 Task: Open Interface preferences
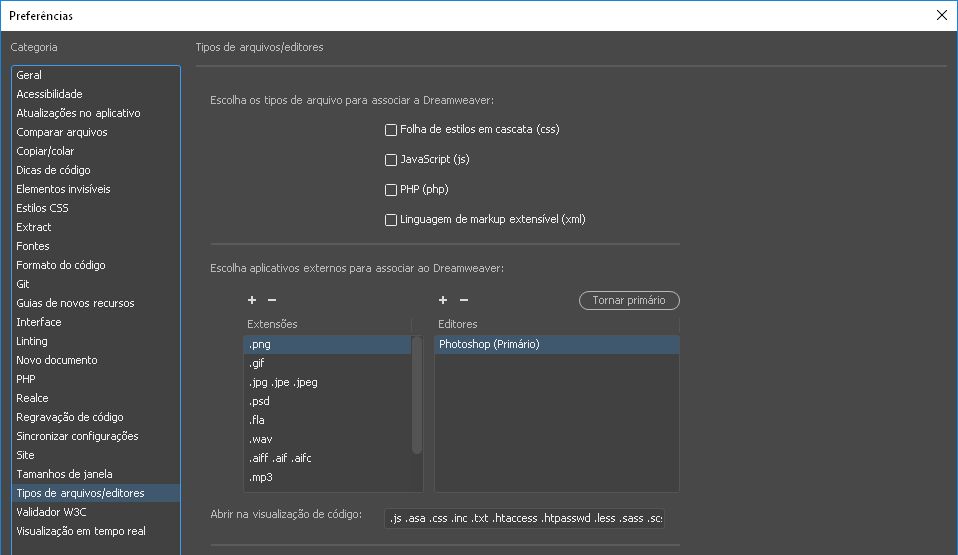coord(96,322)
